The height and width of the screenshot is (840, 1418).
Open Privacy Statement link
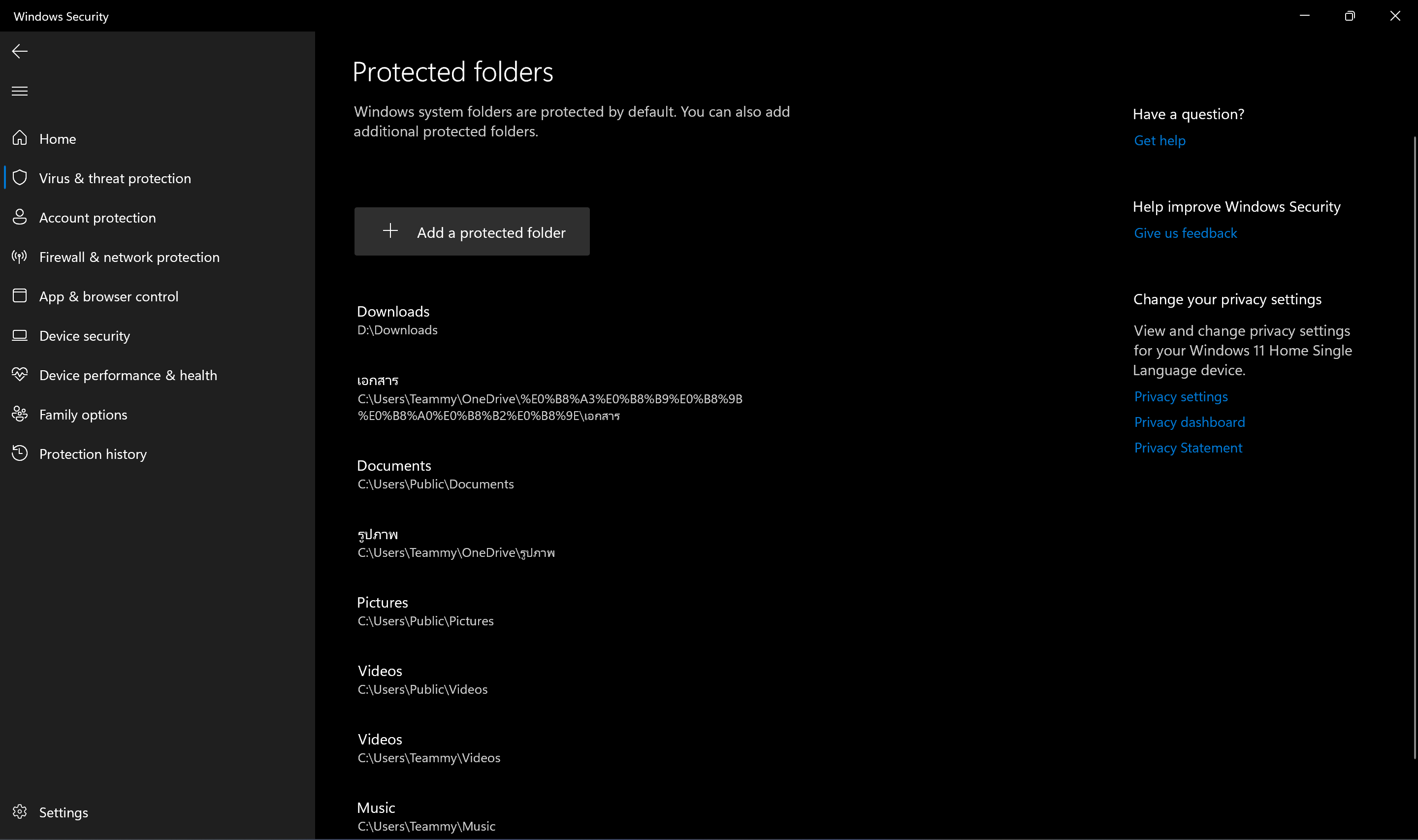(1188, 448)
